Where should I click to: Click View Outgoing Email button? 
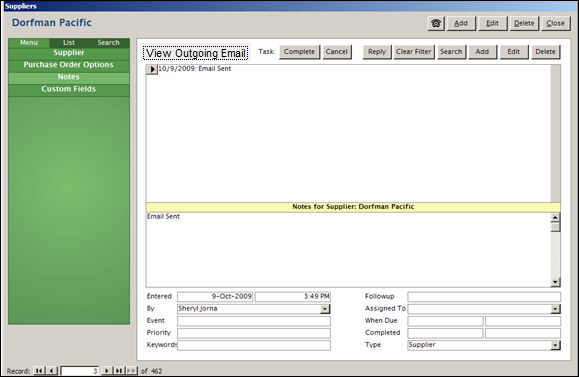[196, 53]
